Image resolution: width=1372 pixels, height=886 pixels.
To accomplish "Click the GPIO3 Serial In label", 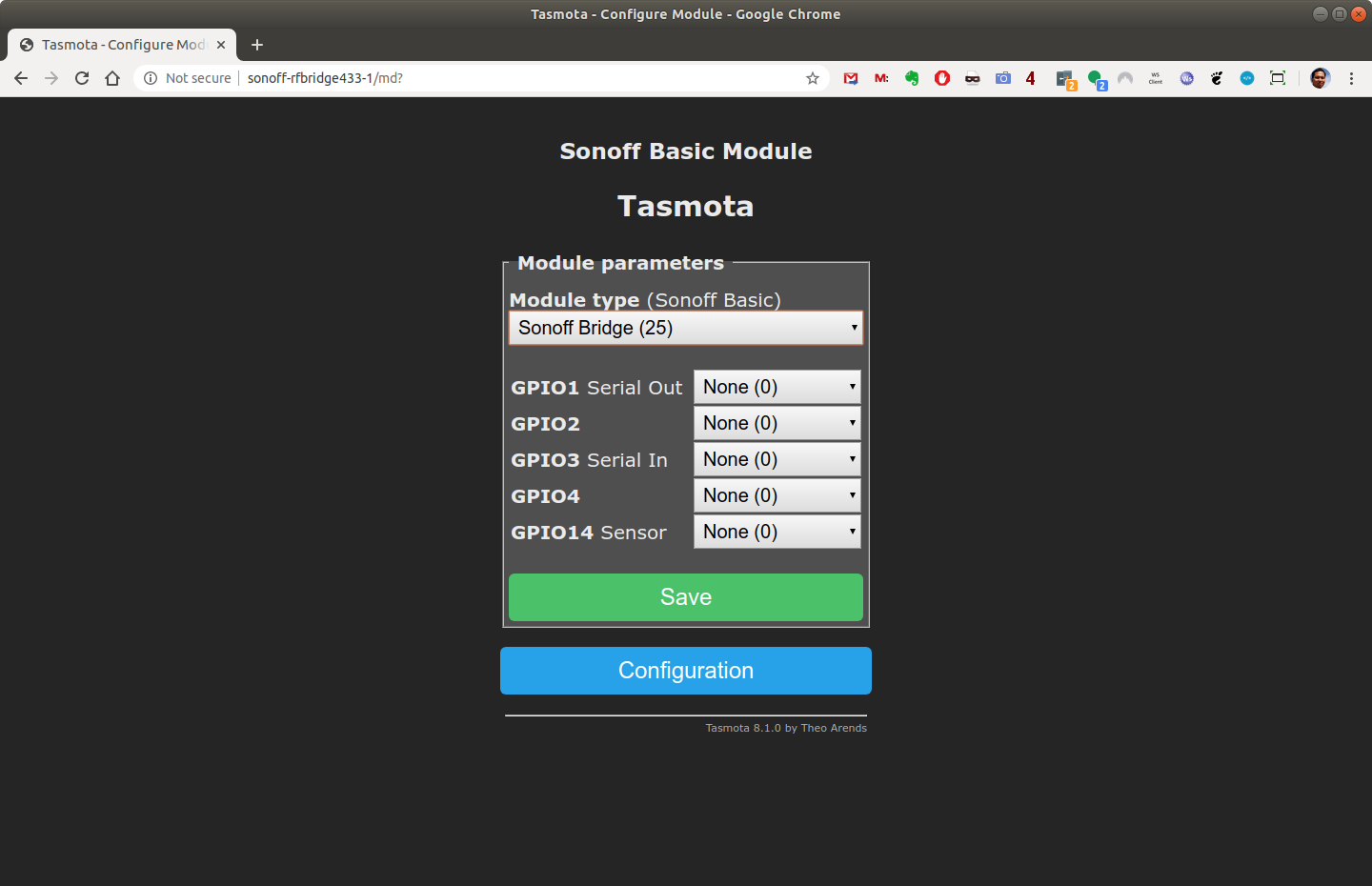I will [589, 460].
